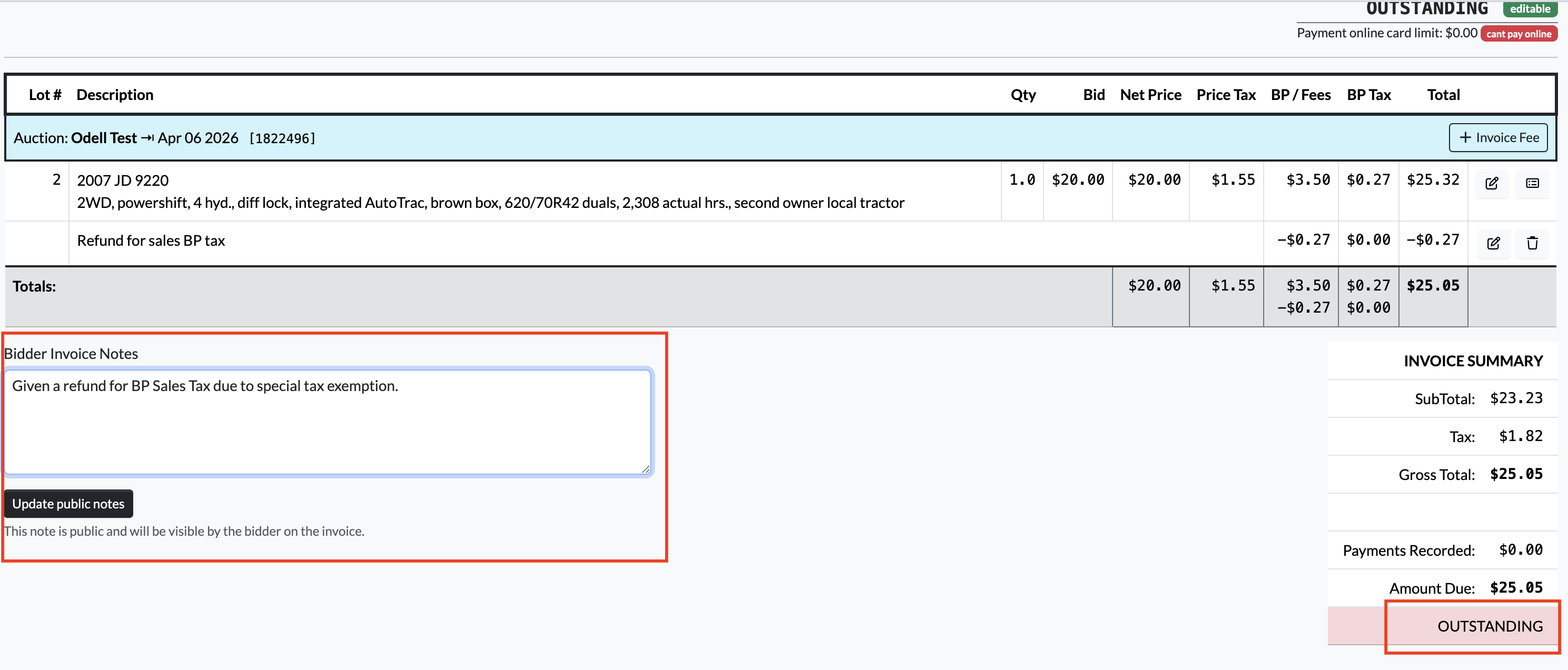1568x670 pixels.
Task: Click Update public notes button
Action: pyautogui.click(x=68, y=503)
